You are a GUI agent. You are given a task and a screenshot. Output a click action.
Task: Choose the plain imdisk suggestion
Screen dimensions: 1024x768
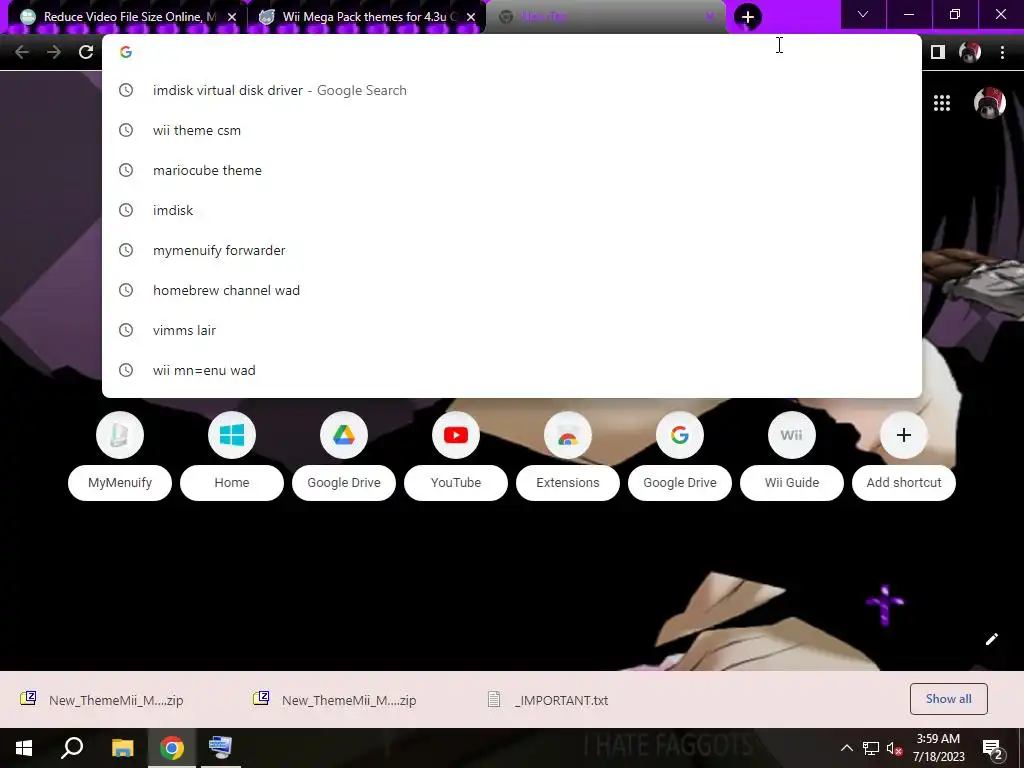(x=512, y=210)
